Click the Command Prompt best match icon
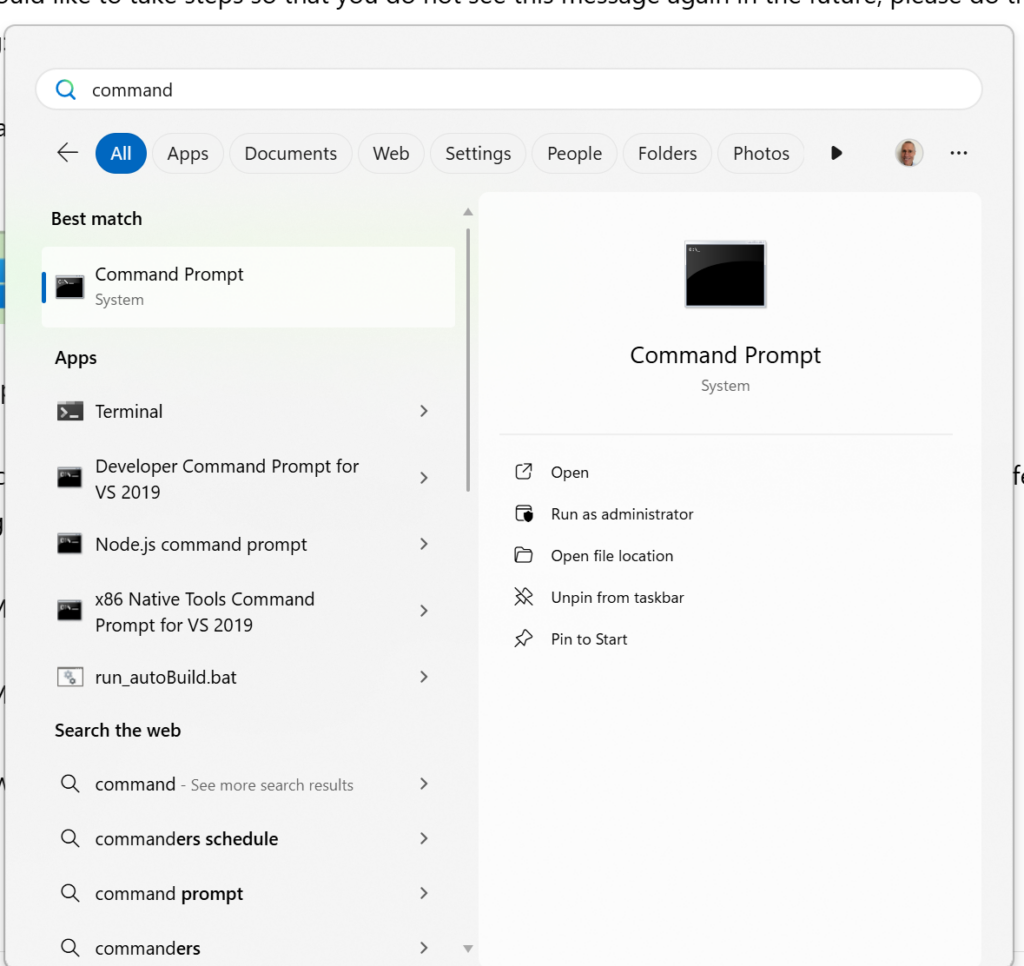Image resolution: width=1024 pixels, height=966 pixels. [x=69, y=287]
